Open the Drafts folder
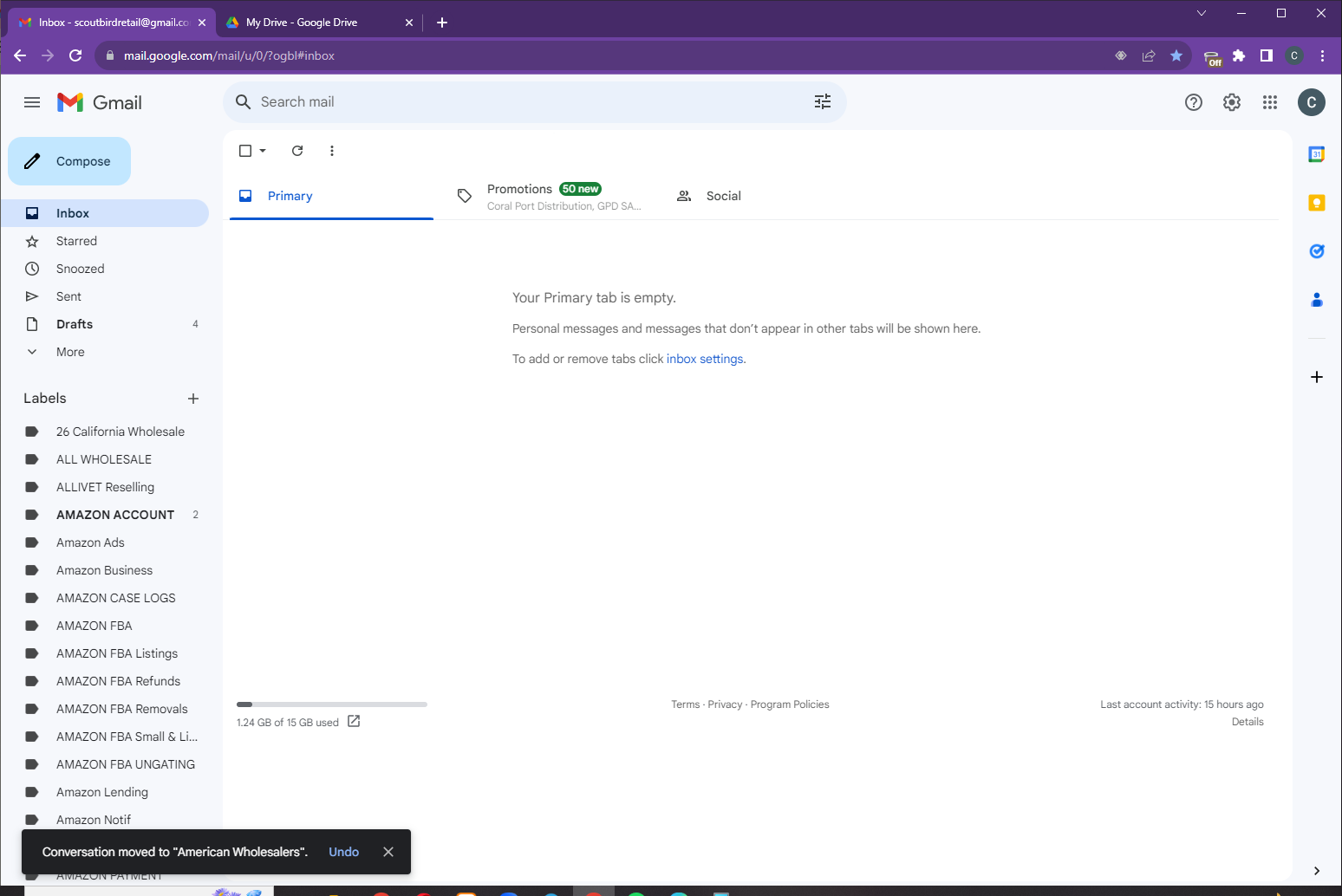This screenshot has width=1342, height=896. (105, 324)
